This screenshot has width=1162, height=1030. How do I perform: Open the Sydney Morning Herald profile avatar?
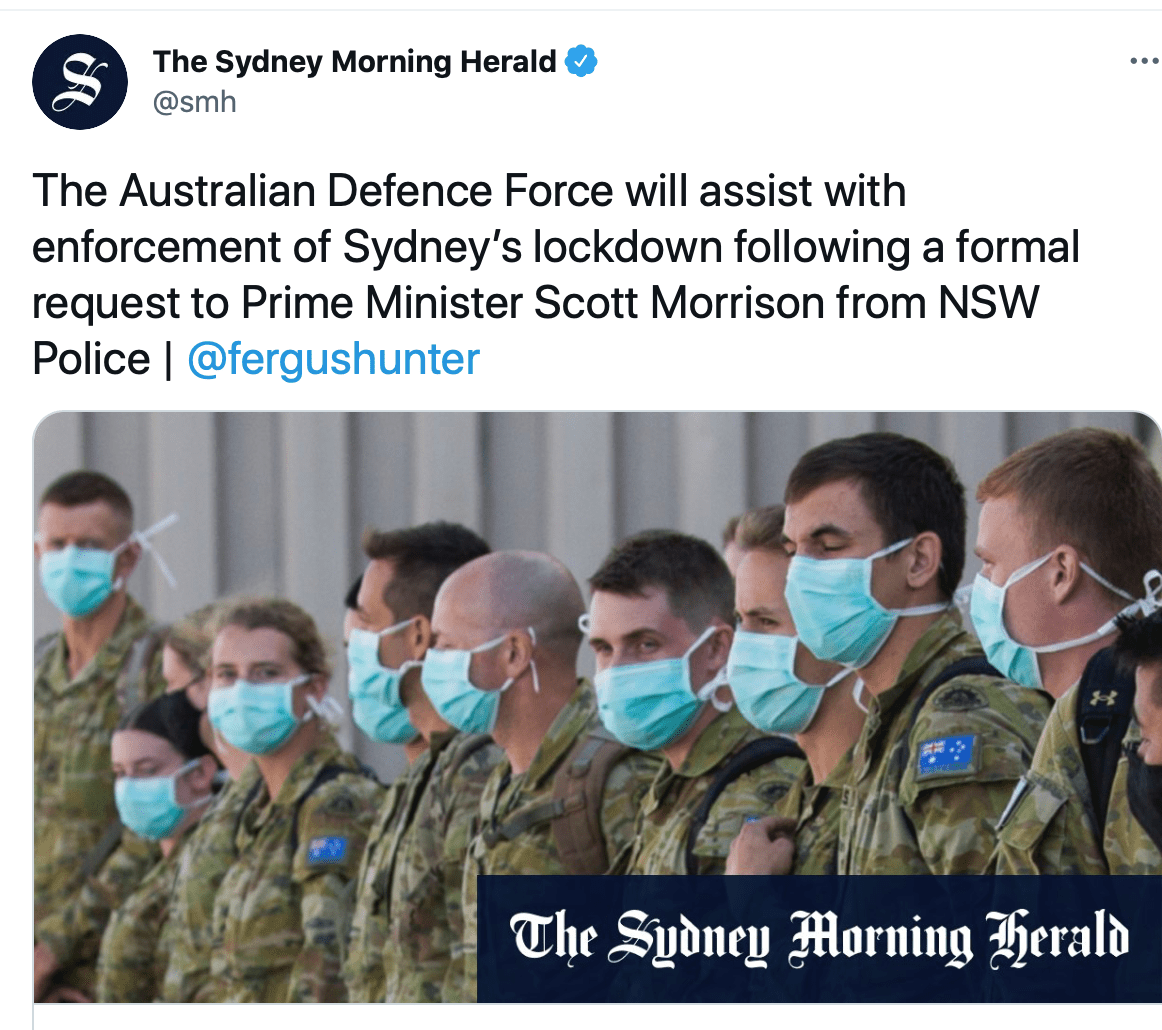(x=80, y=82)
